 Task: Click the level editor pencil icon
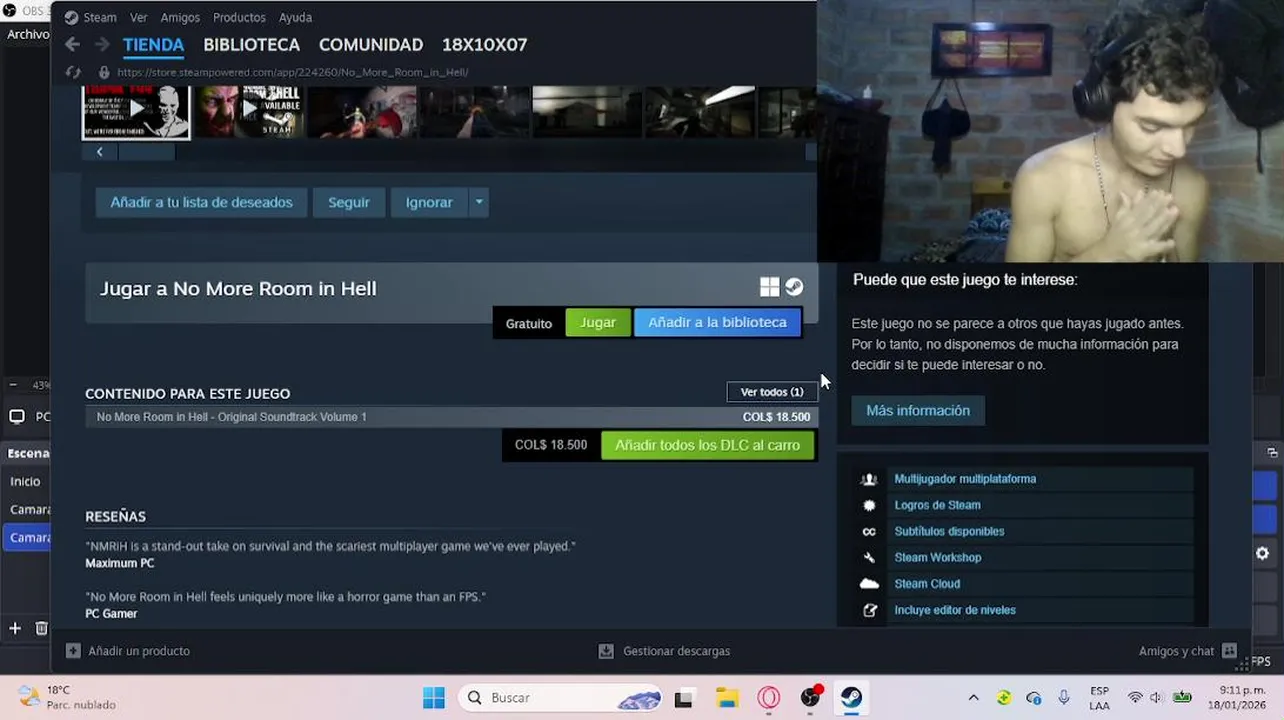coord(869,610)
